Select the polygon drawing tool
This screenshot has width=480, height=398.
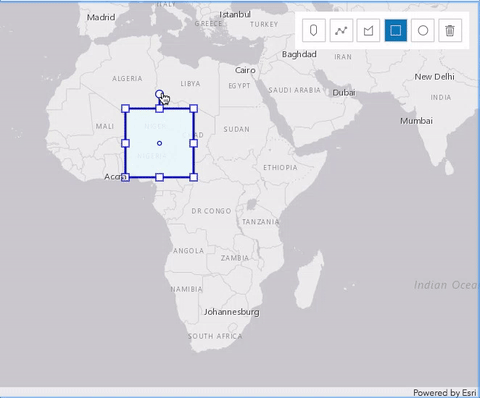(368, 31)
